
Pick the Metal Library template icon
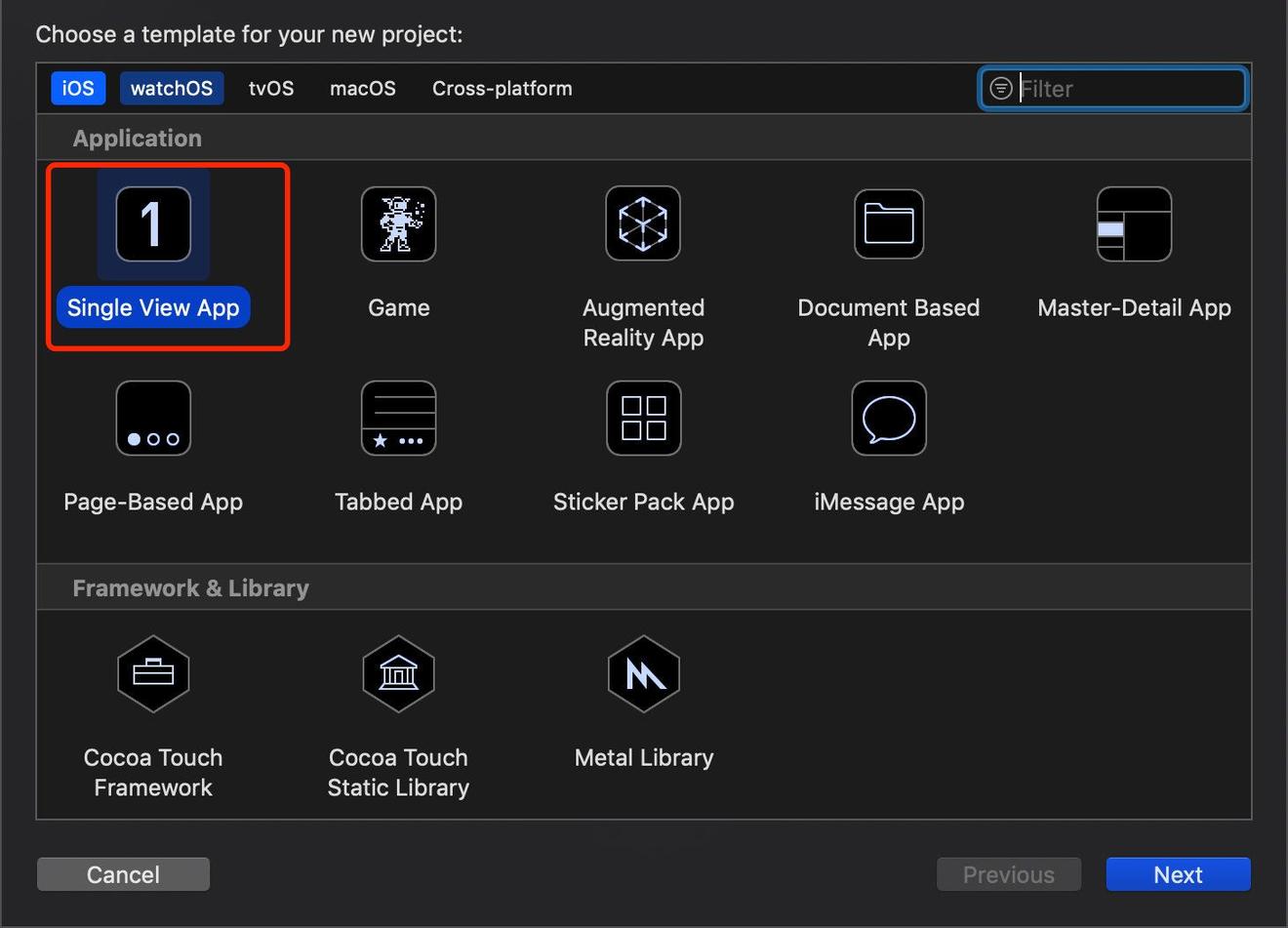point(643,673)
